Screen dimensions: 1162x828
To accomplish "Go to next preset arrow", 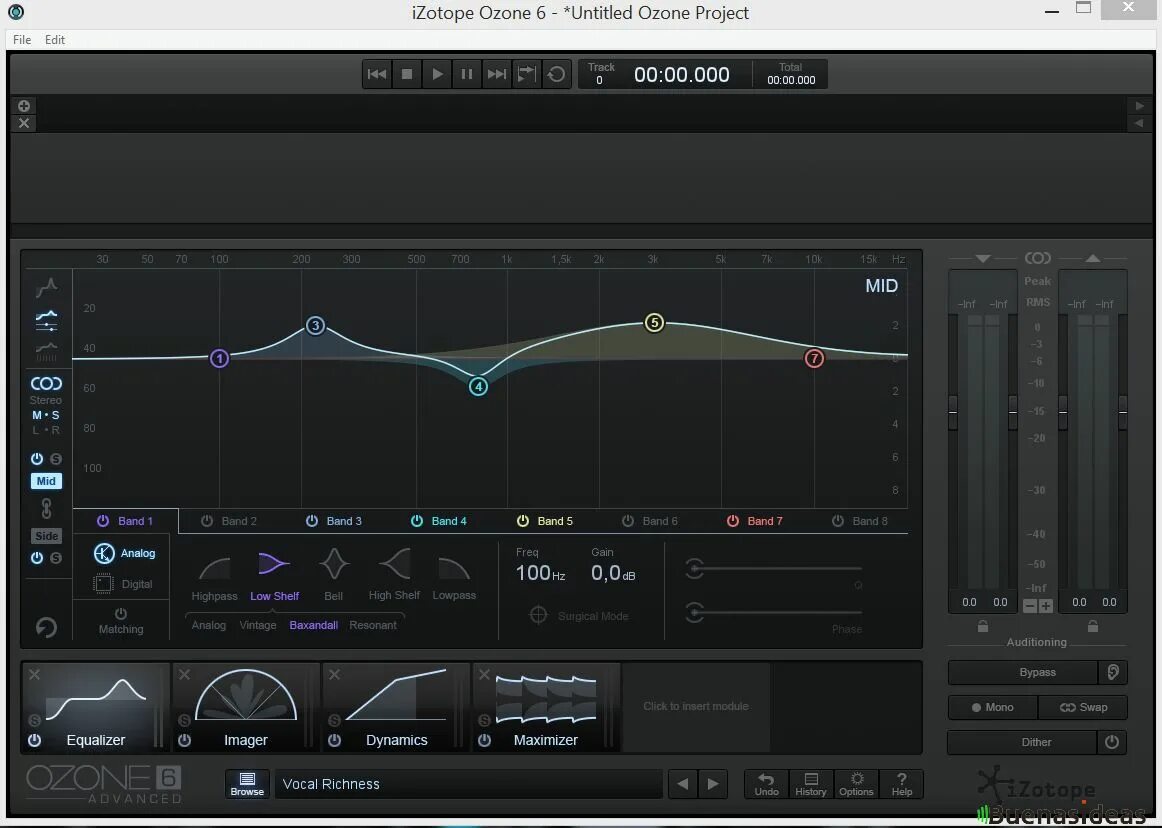I will point(713,784).
